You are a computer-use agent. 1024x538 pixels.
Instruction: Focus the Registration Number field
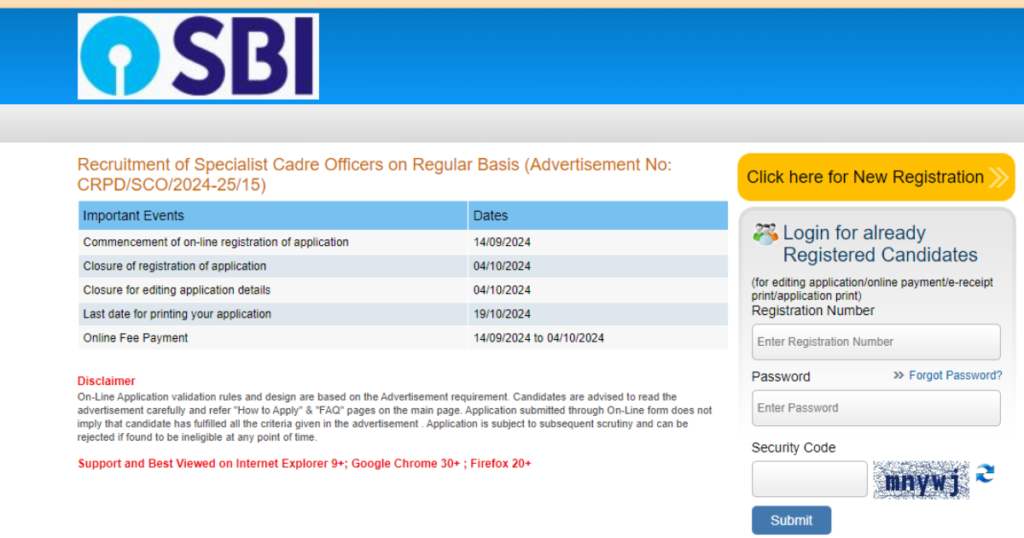coord(876,342)
